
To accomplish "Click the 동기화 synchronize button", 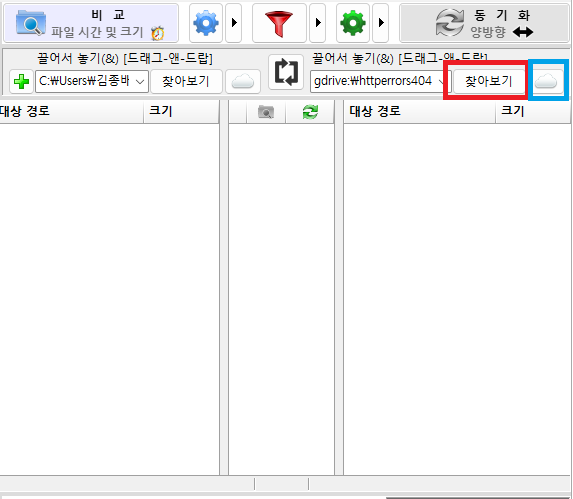I will pos(484,23).
